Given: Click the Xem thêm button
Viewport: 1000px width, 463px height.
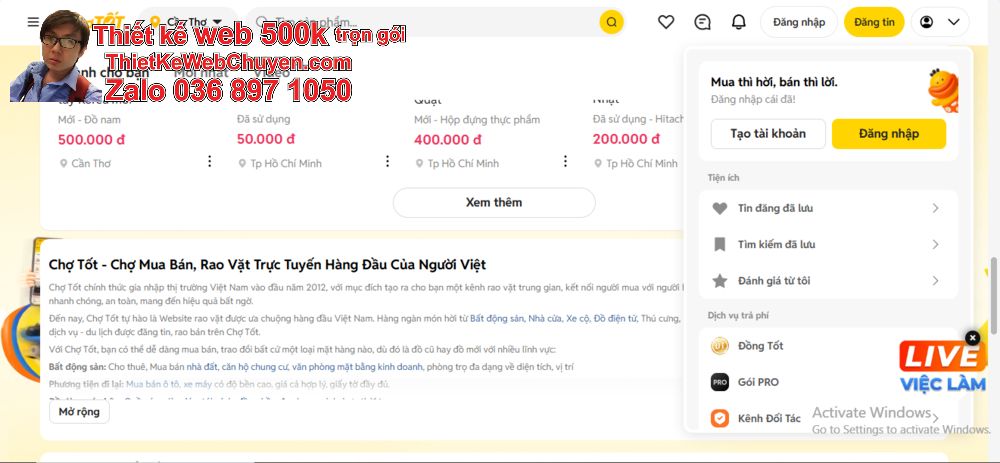Looking at the screenshot, I should [494, 202].
